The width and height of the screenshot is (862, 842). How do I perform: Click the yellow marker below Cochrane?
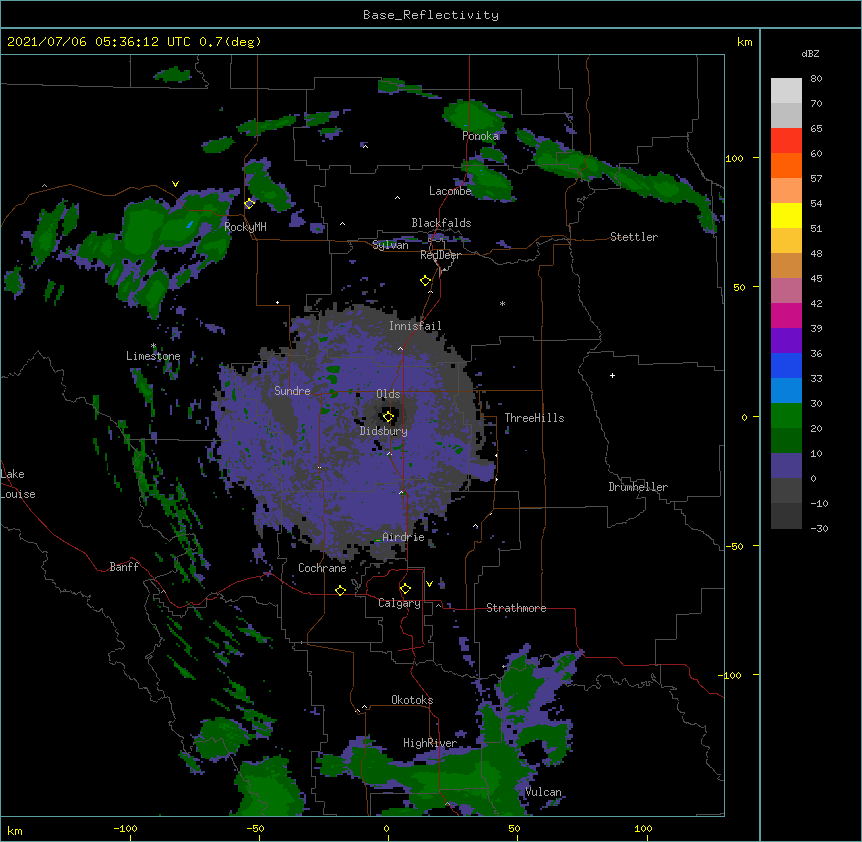click(340, 590)
